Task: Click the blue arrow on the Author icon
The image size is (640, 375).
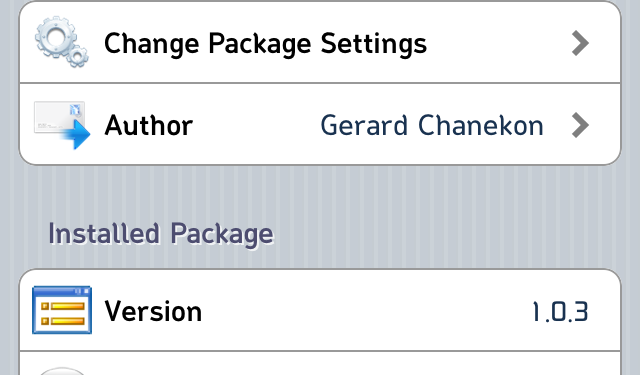Action: [77, 134]
